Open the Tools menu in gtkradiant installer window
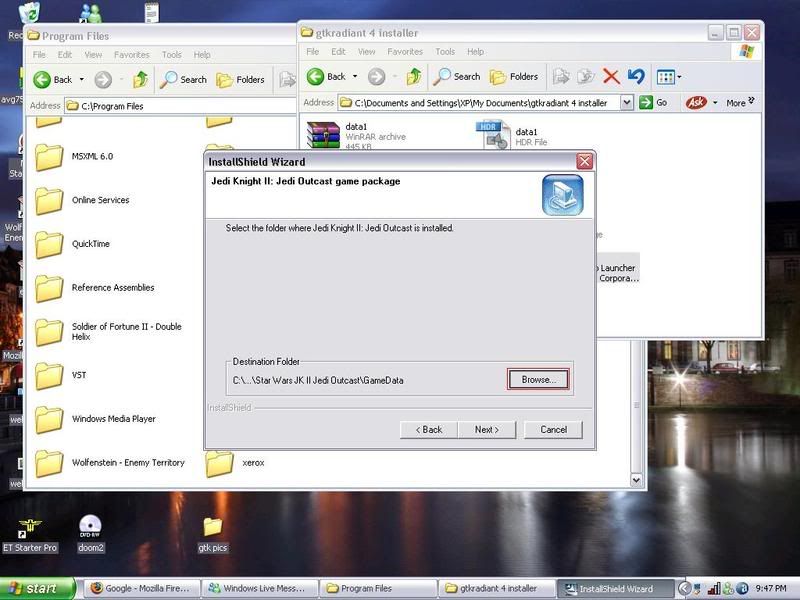The height and width of the screenshot is (600, 800). coord(445,51)
